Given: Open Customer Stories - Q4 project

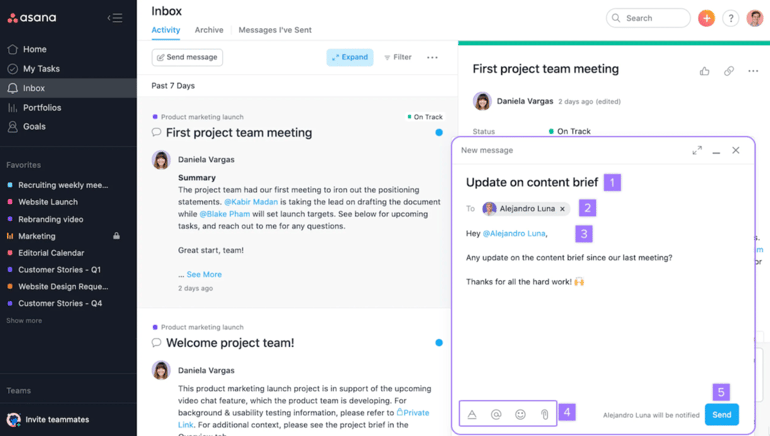Looking at the screenshot, I should pos(60,303).
